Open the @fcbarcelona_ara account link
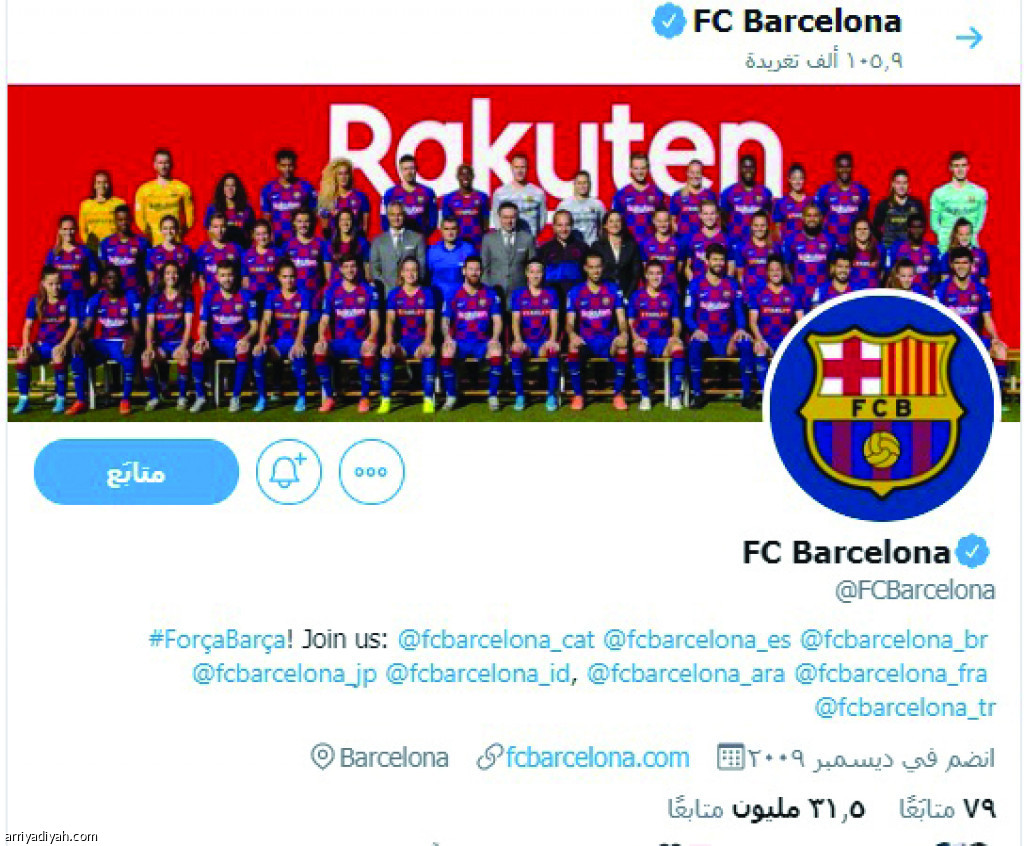1024x846 pixels. pos(686,674)
